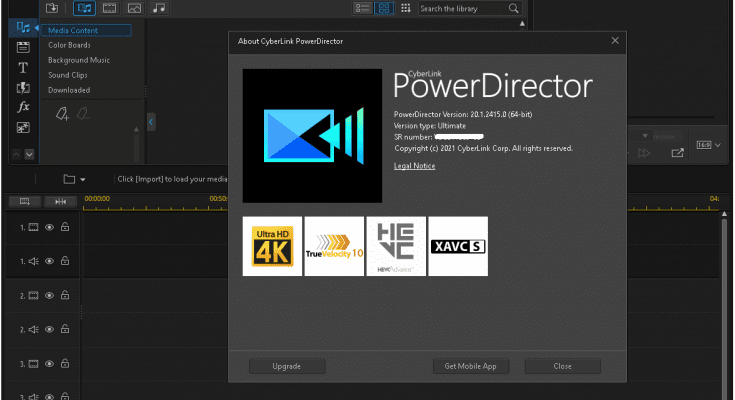735x400 pixels.
Task: Click the Close button in About dialog
Action: pyautogui.click(x=562, y=366)
